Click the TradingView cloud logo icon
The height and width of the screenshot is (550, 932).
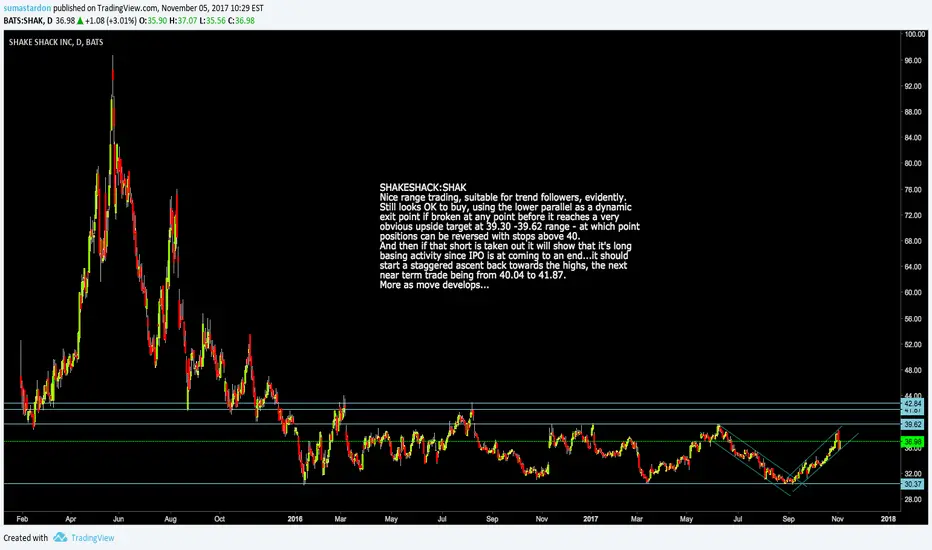click(x=60, y=538)
